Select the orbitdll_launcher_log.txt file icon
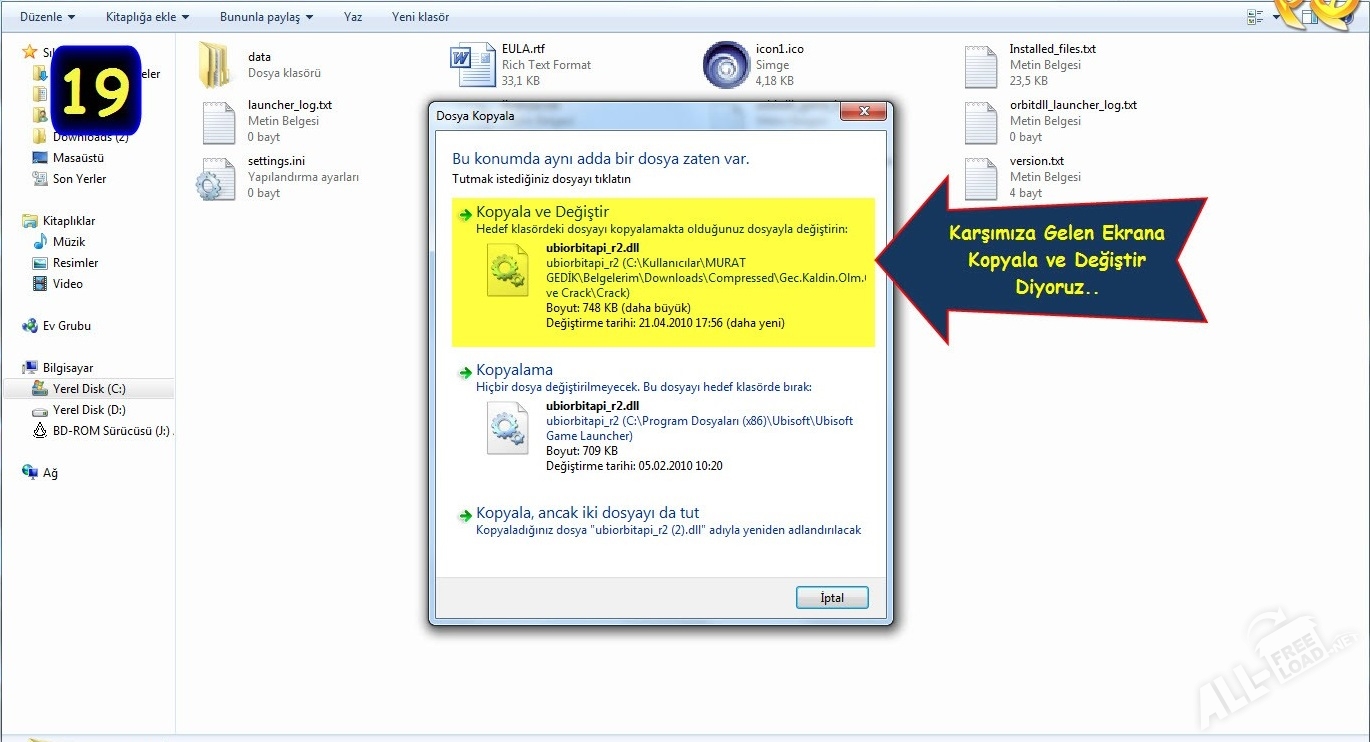 tap(980, 122)
